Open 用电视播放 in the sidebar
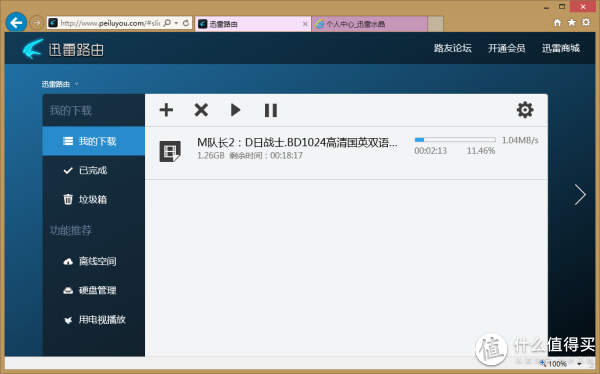 click(x=93, y=320)
